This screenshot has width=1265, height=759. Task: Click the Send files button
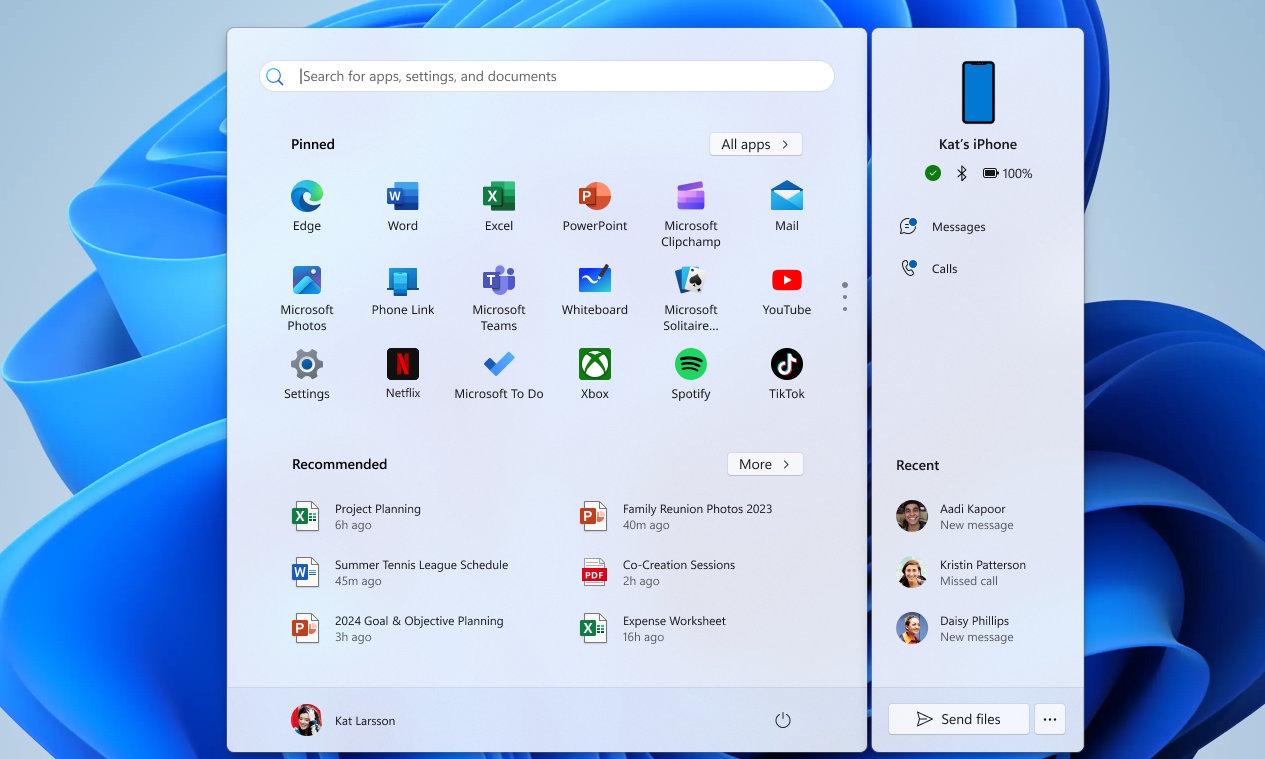[958, 719]
